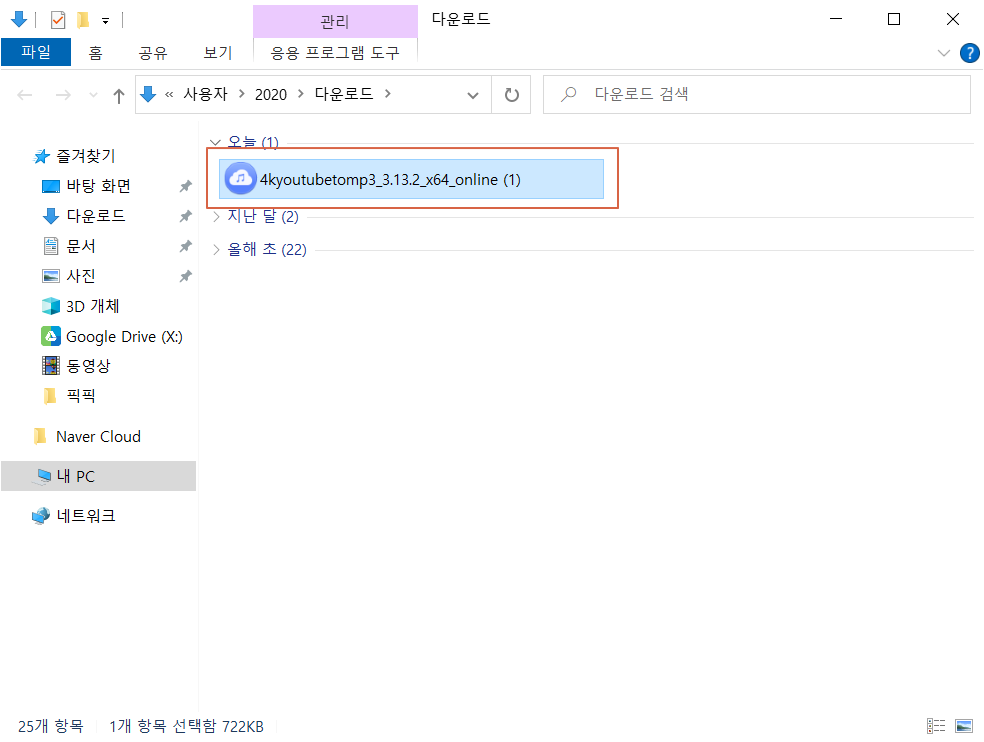
Task: Open 바탕 화면 in the sidebar
Action: point(99,186)
